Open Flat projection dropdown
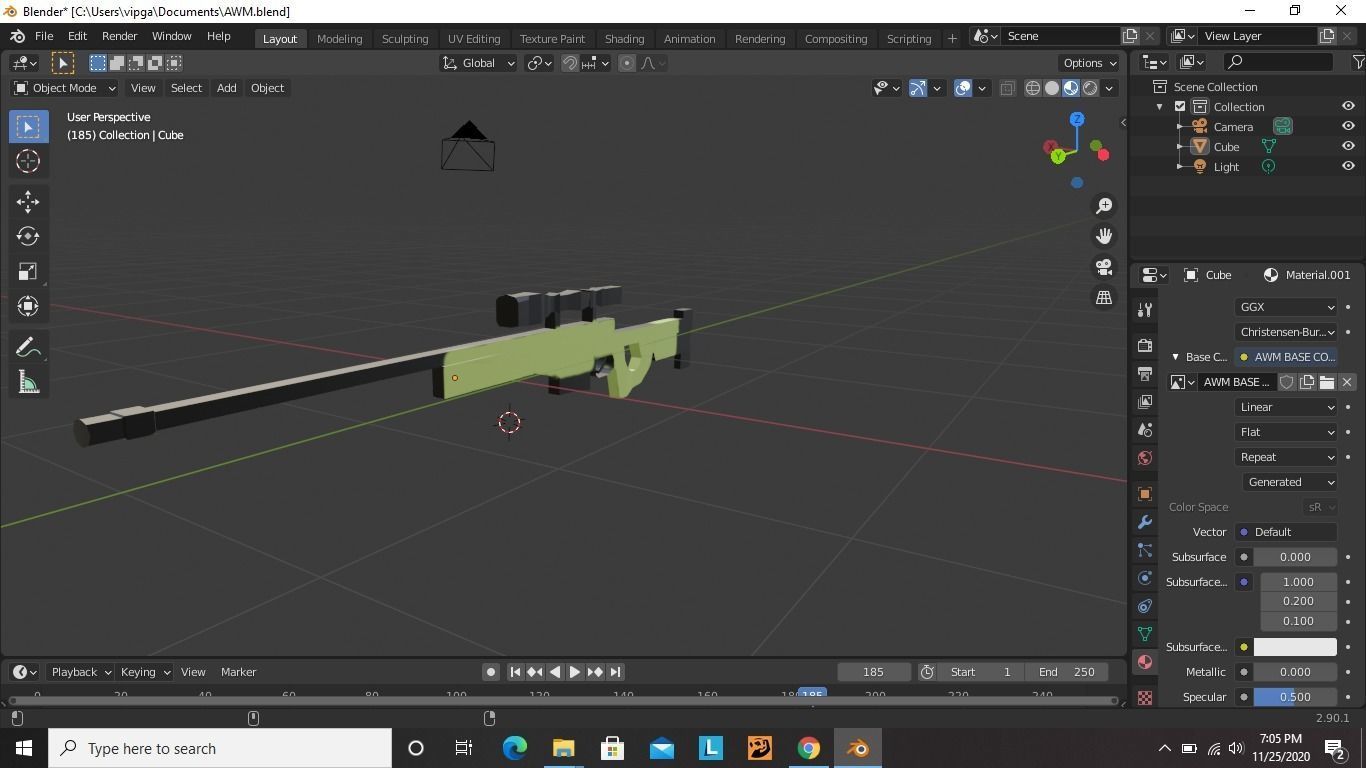Image resolution: width=1366 pixels, height=768 pixels. coord(1286,432)
